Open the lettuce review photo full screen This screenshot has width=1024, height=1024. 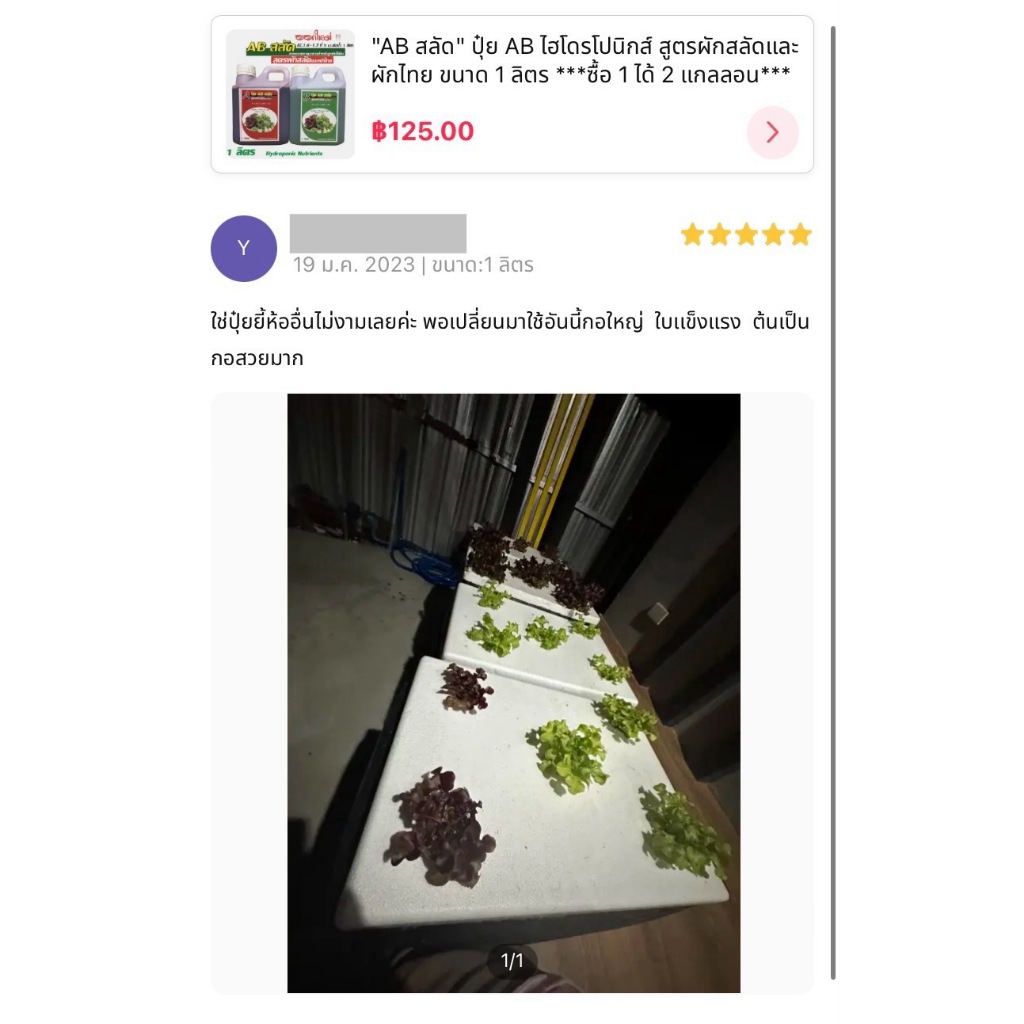(x=513, y=693)
